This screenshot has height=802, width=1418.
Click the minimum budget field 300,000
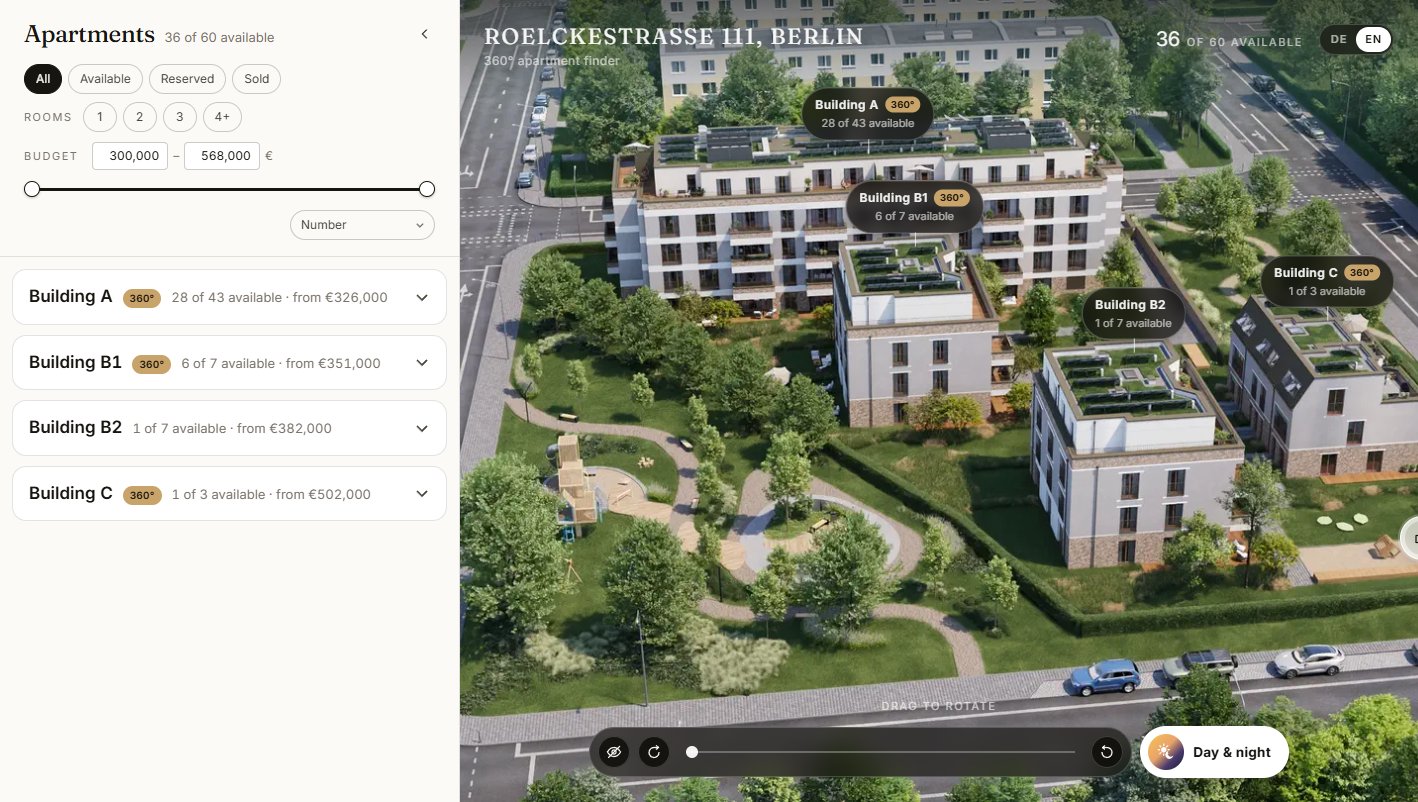(130, 156)
